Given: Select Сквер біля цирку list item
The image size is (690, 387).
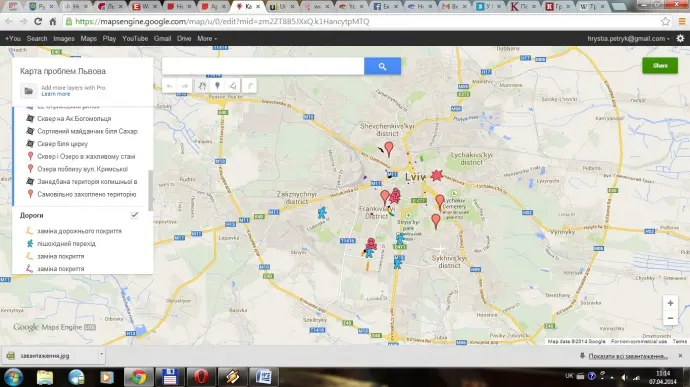Looking at the screenshot, I should click(x=62, y=144).
